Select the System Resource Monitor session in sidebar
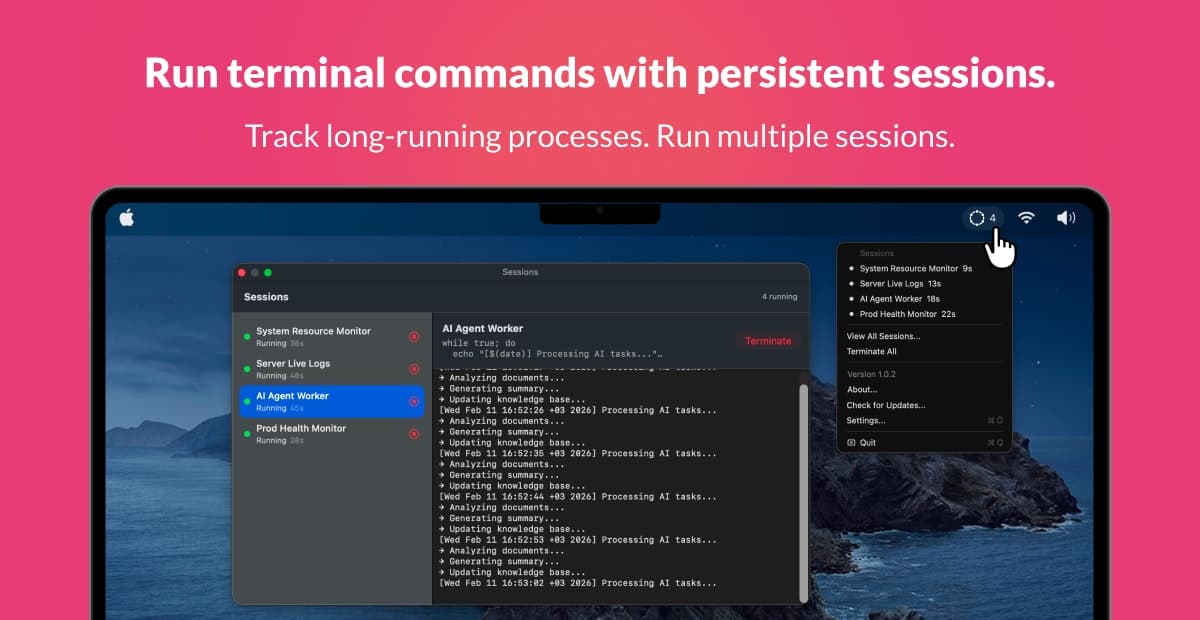Screen dimensions: 1200x620 [320, 337]
